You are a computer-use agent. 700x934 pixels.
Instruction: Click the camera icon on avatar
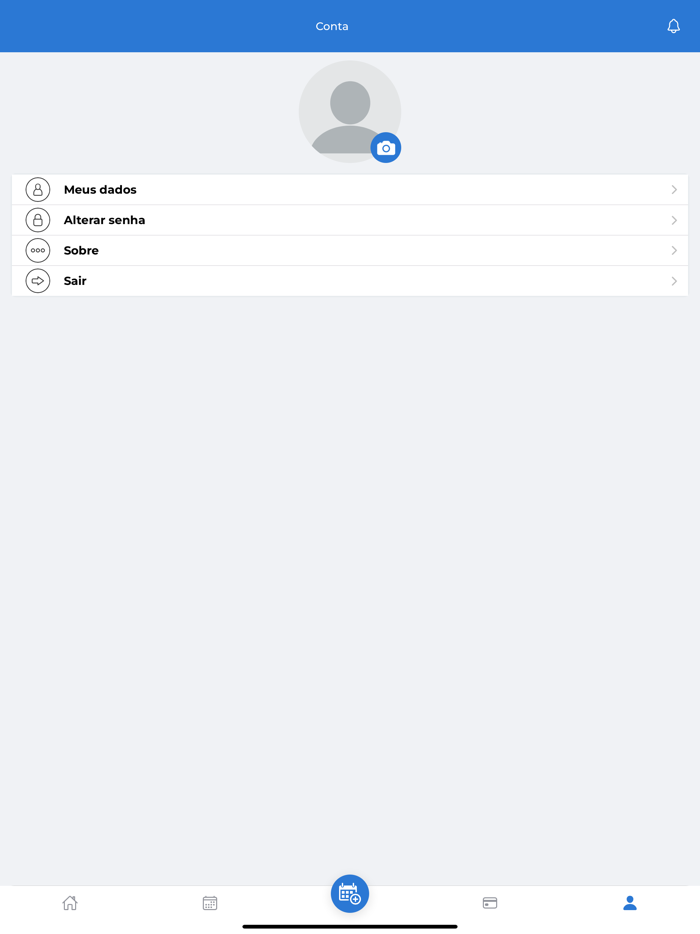(x=386, y=148)
